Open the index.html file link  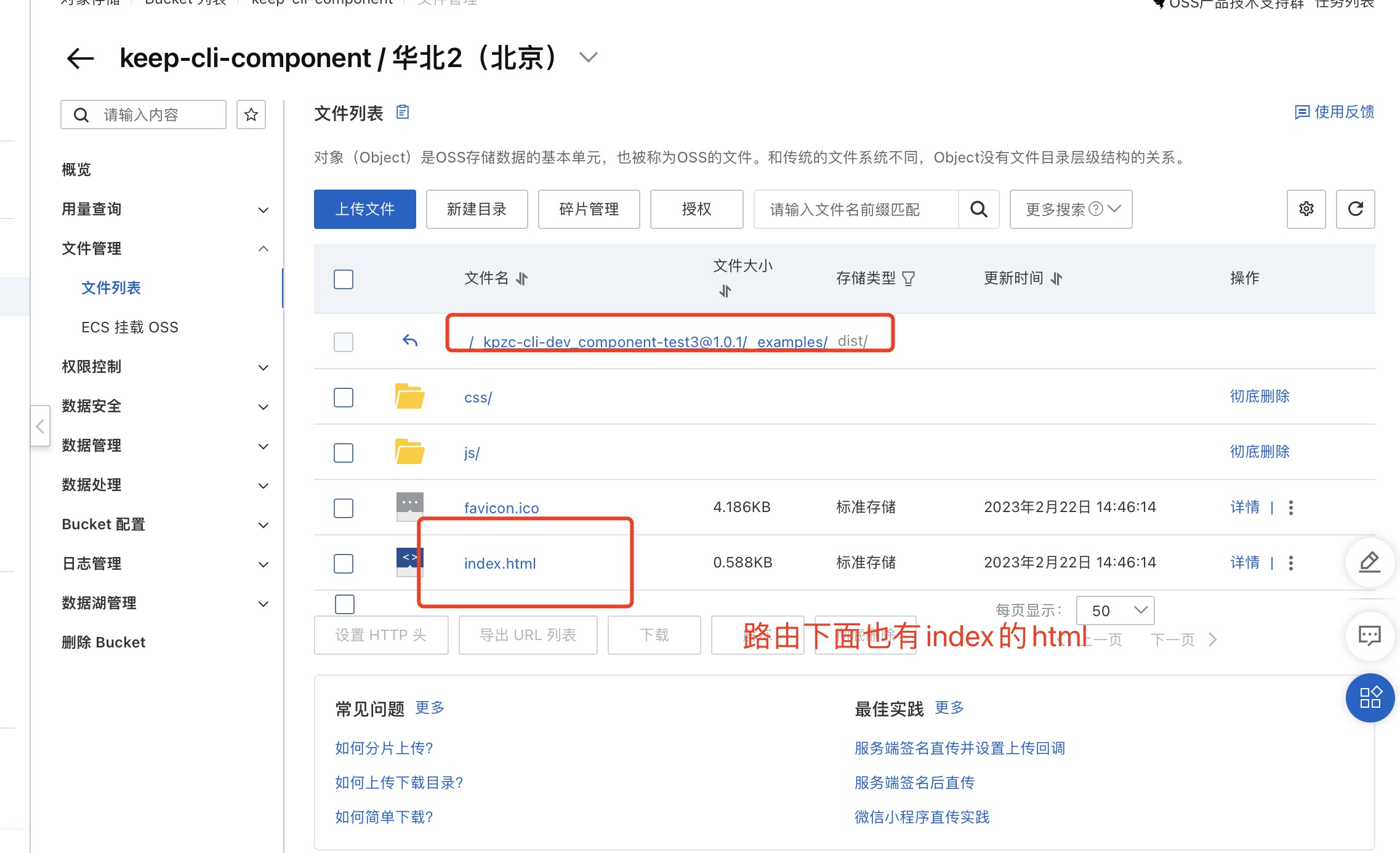click(x=500, y=564)
